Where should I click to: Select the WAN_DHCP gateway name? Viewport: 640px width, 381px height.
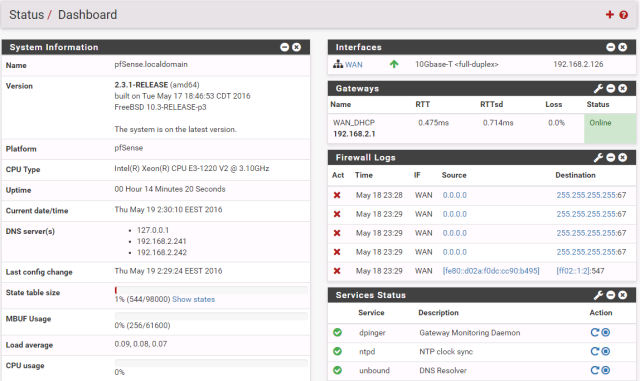(354, 123)
